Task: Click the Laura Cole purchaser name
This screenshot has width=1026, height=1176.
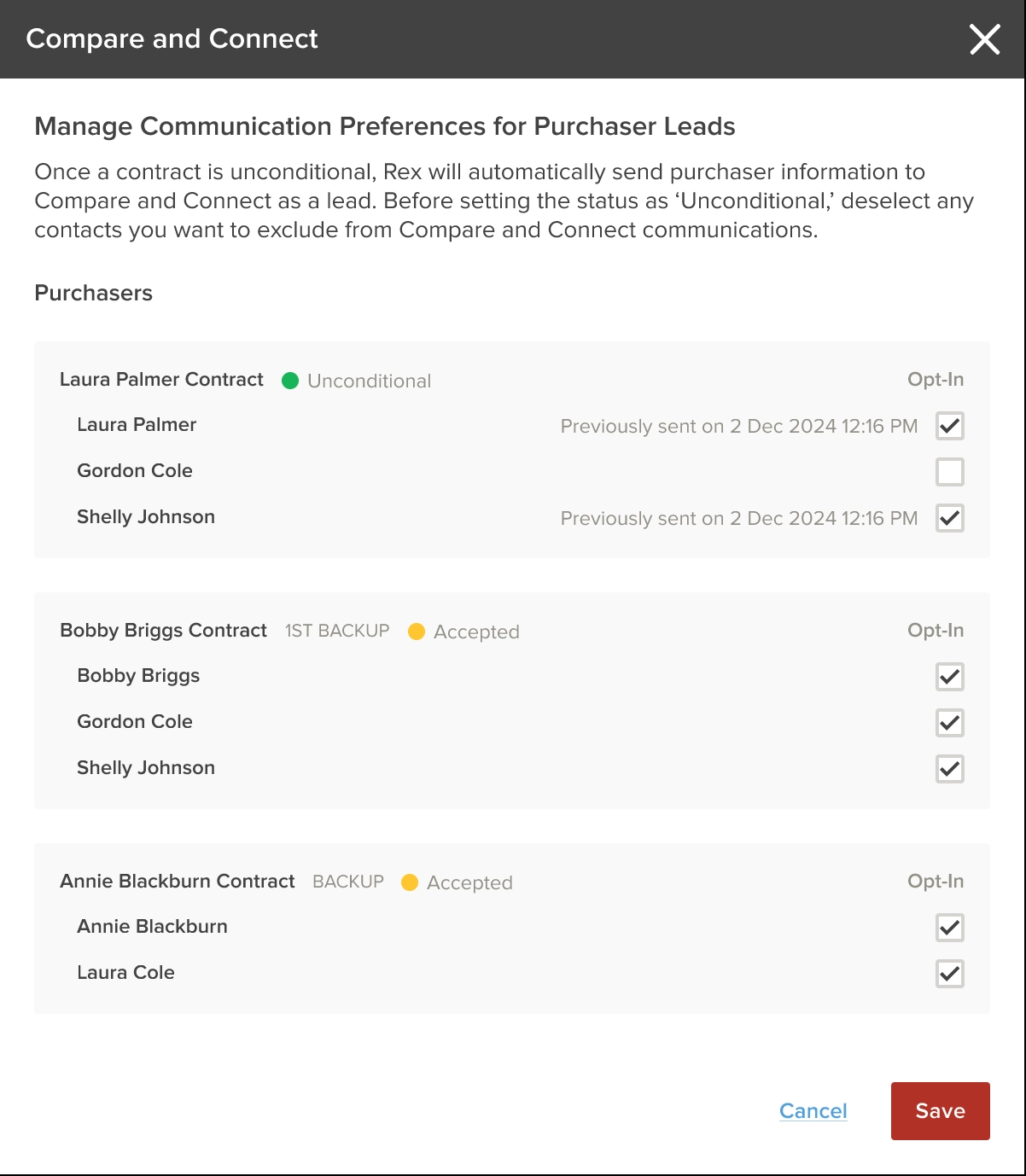Action: 125,973
